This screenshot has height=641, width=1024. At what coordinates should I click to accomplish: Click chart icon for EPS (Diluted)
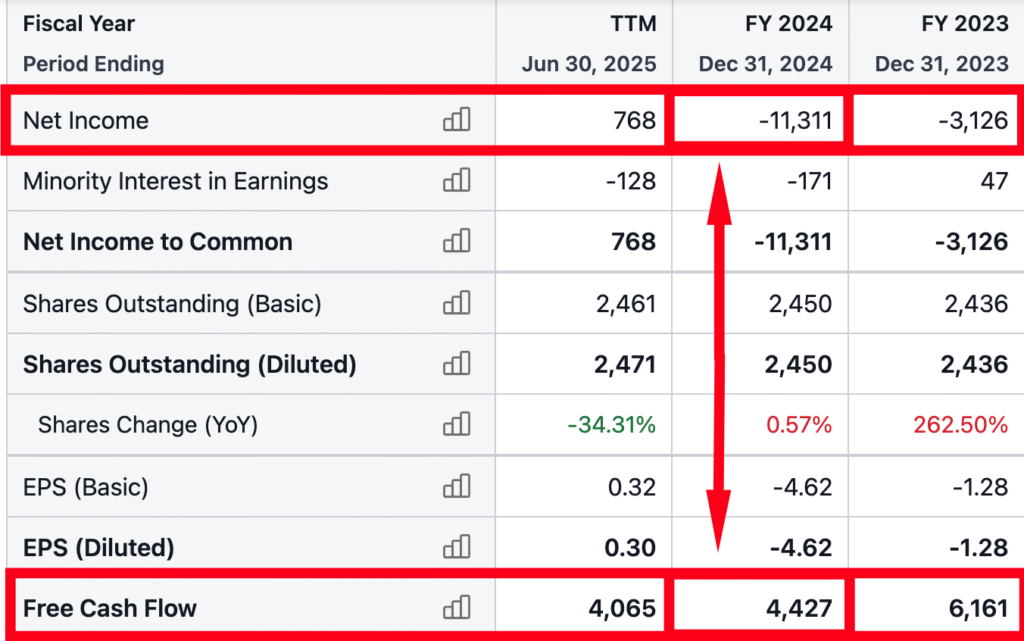point(456,548)
